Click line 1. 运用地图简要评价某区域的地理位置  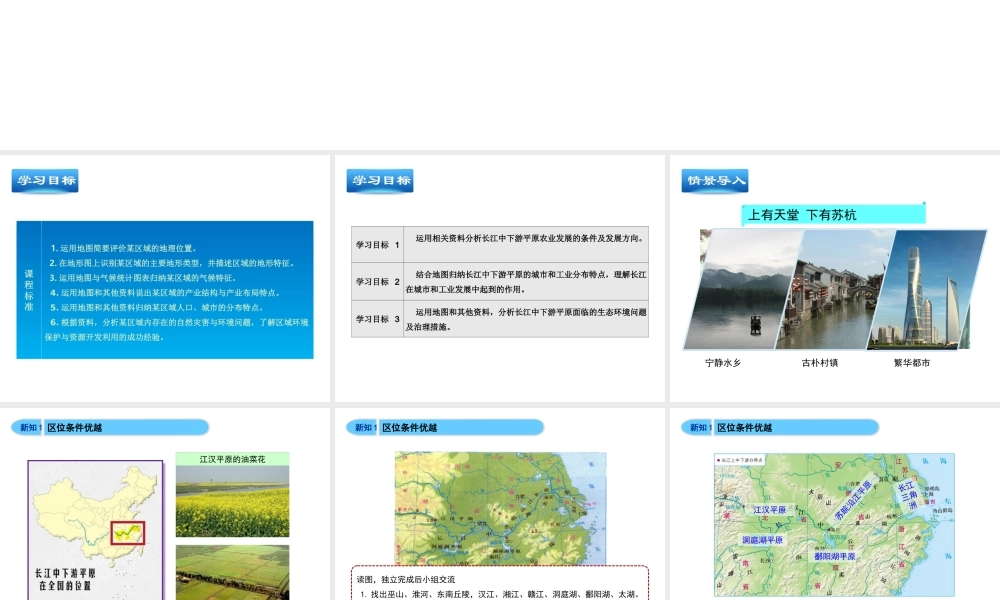click(x=124, y=248)
